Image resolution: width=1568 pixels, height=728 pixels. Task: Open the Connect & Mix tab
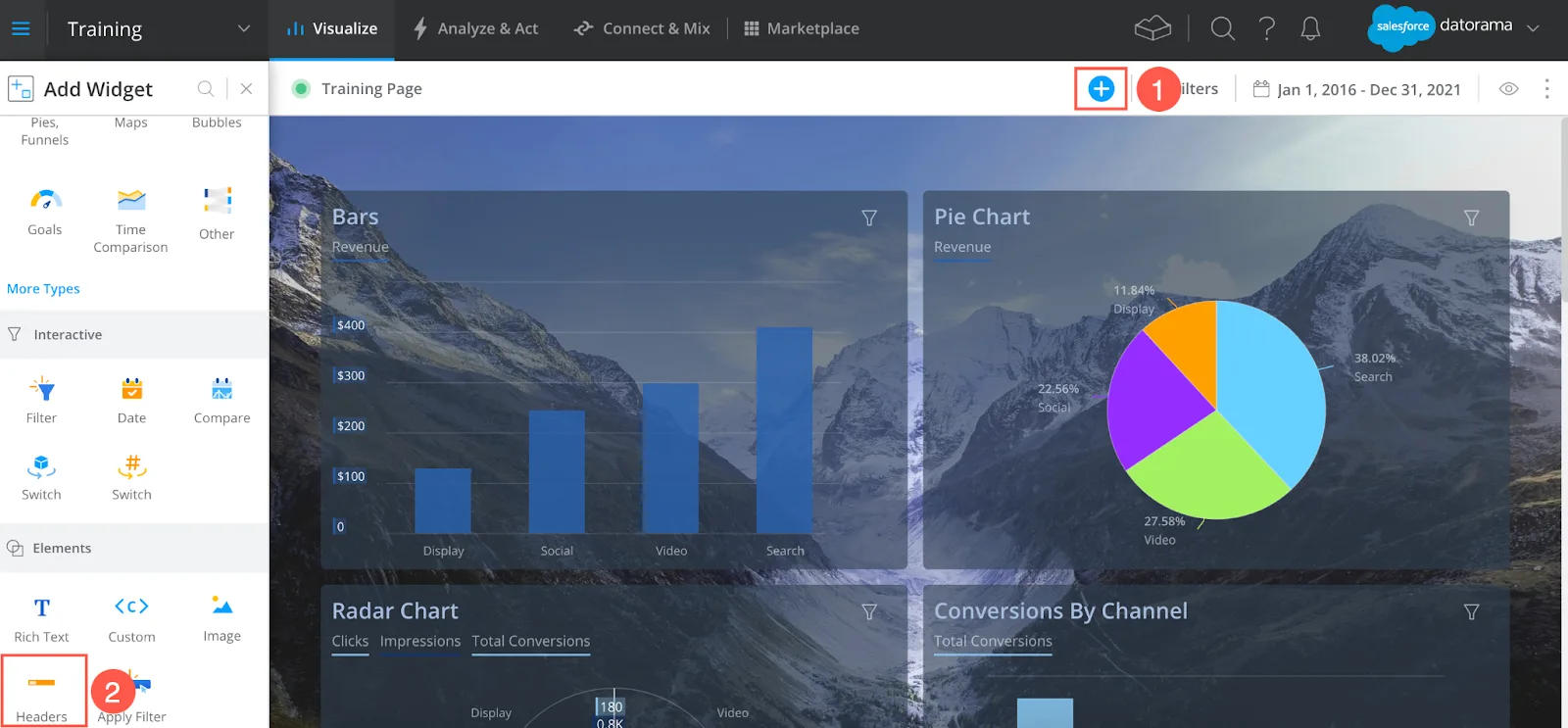[x=642, y=28]
